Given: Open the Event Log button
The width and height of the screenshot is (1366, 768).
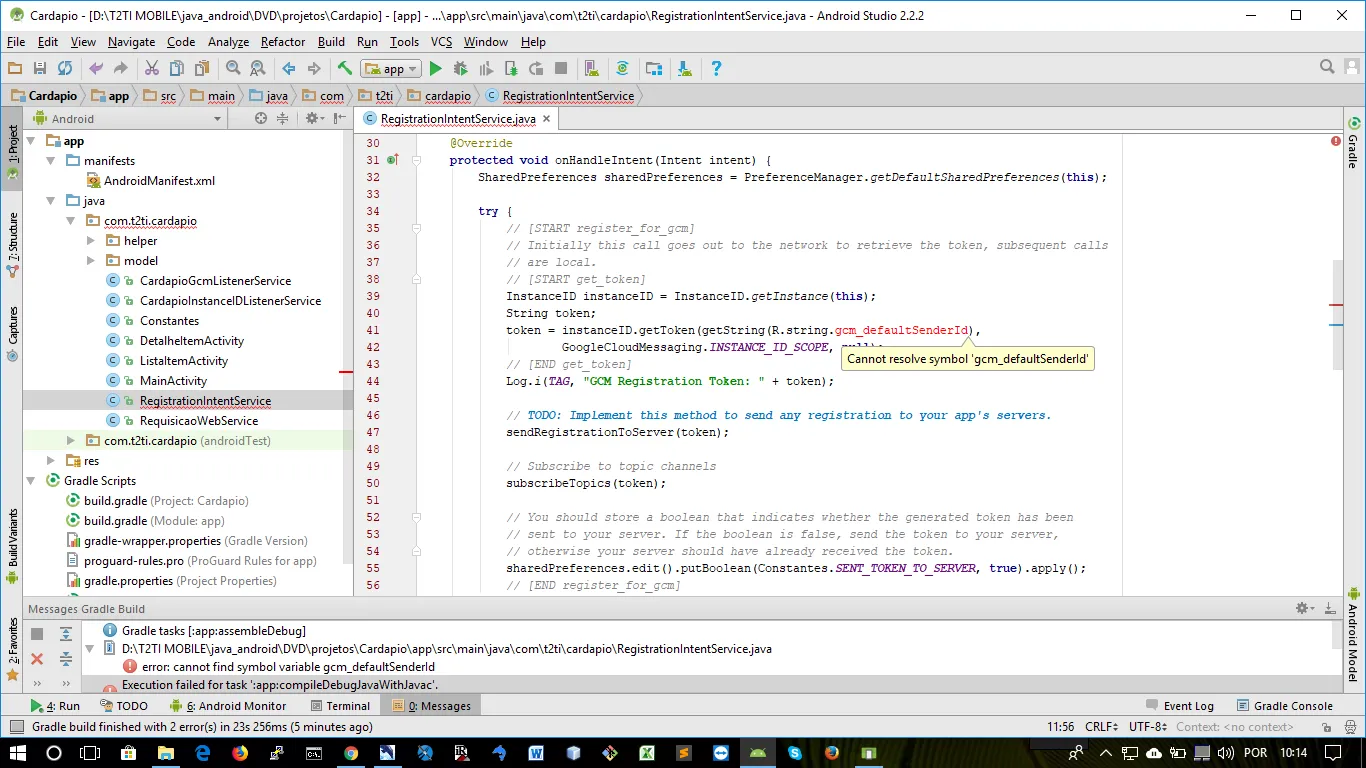Looking at the screenshot, I should [1180, 706].
